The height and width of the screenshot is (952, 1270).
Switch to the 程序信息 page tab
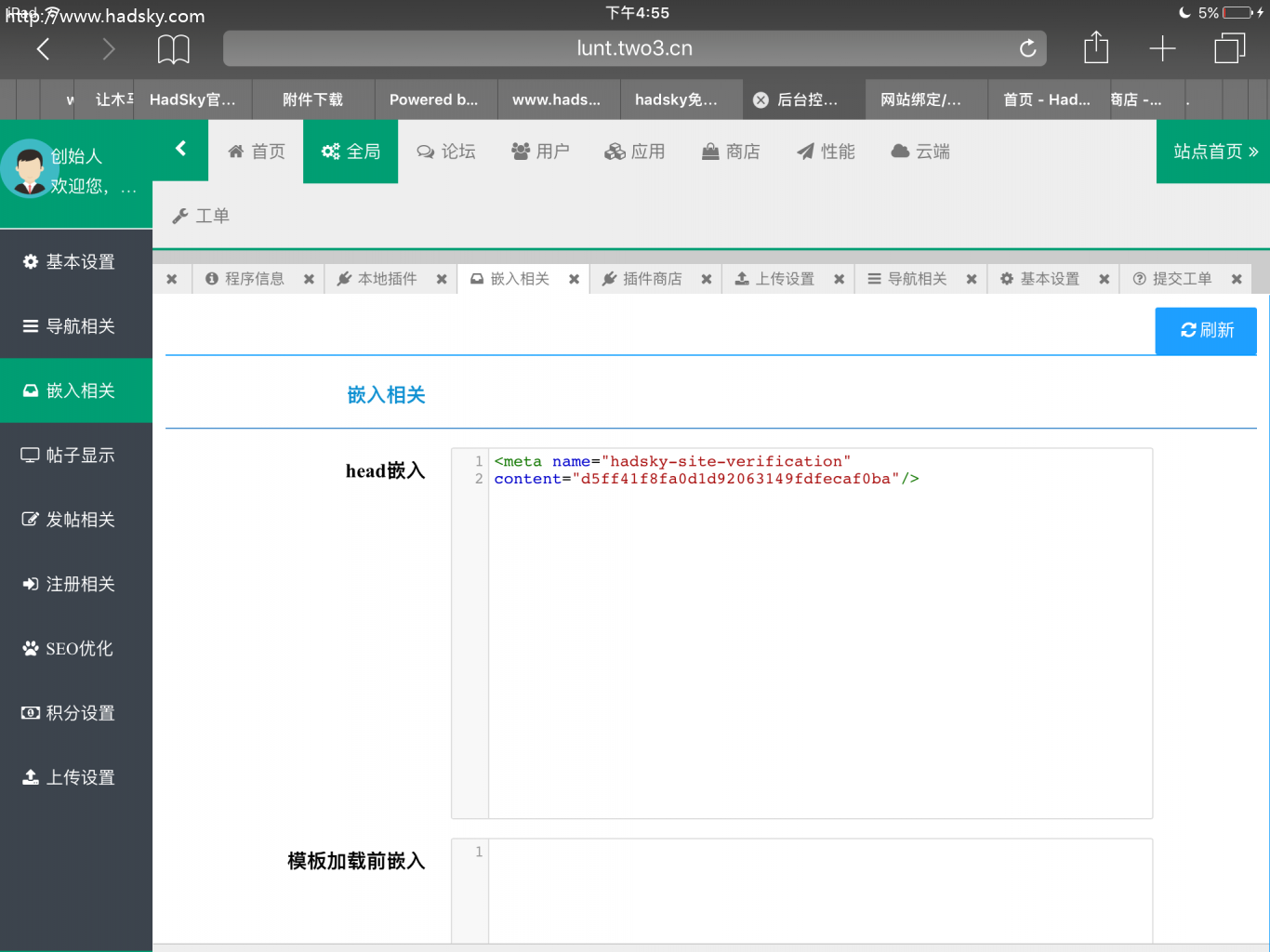(x=245, y=279)
